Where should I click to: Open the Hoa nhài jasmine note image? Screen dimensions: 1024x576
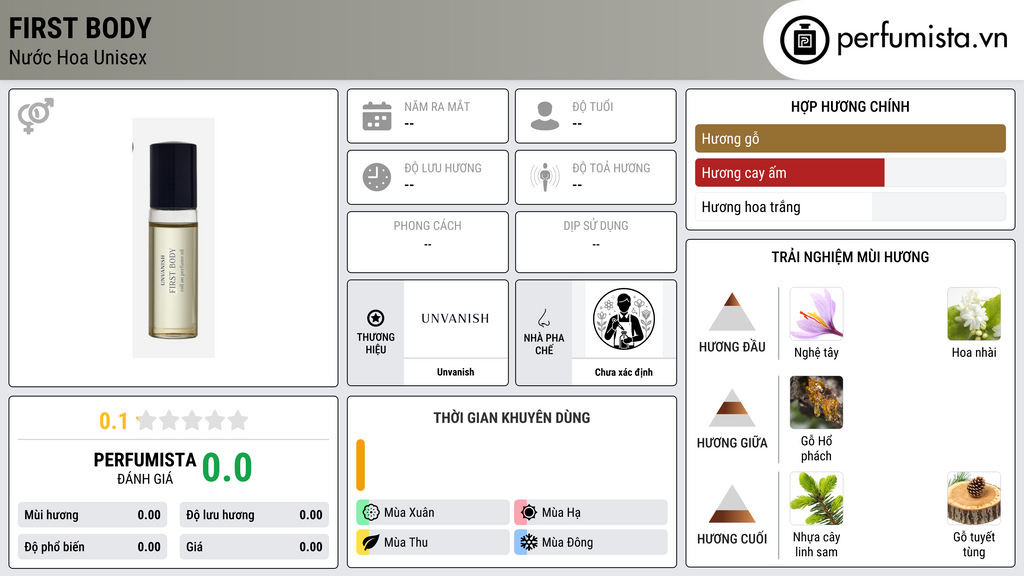pos(974,314)
